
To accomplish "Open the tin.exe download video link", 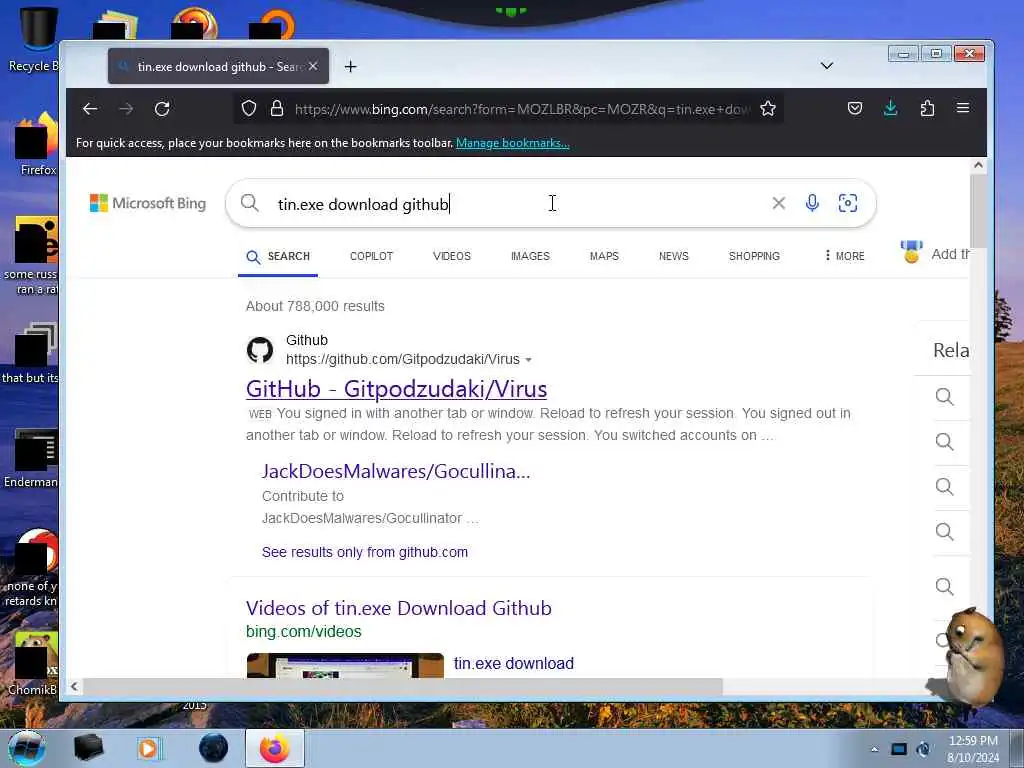I will [513, 664].
